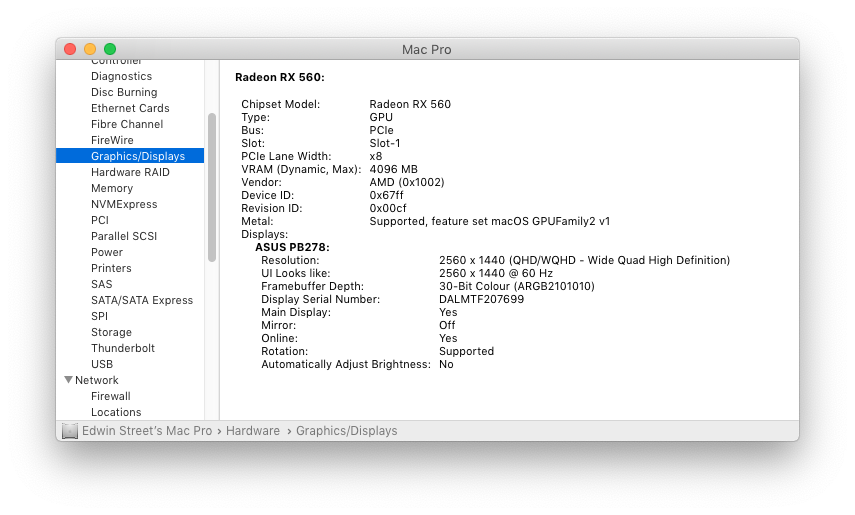This screenshot has width=855, height=515.
Task: Click Graphics/Displays in the path bar
Action: pyautogui.click(x=346, y=431)
